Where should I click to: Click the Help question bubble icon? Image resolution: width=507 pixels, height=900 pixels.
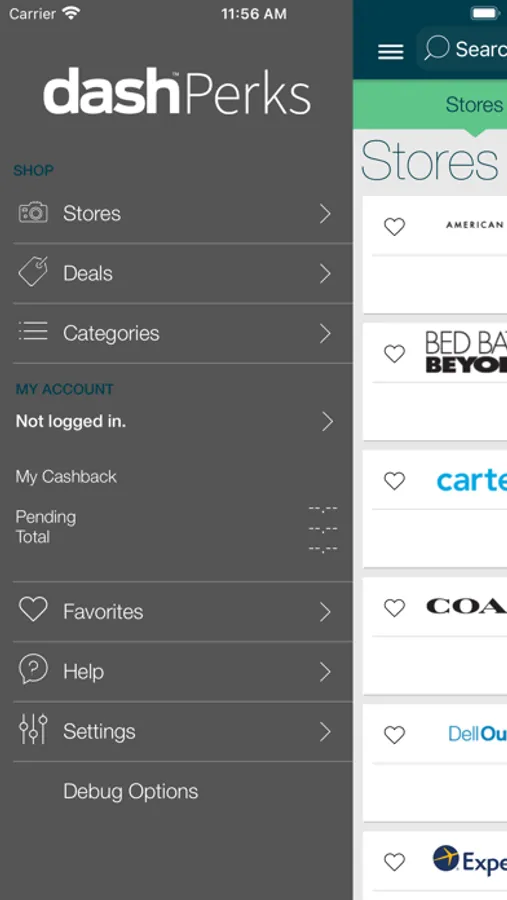33,670
